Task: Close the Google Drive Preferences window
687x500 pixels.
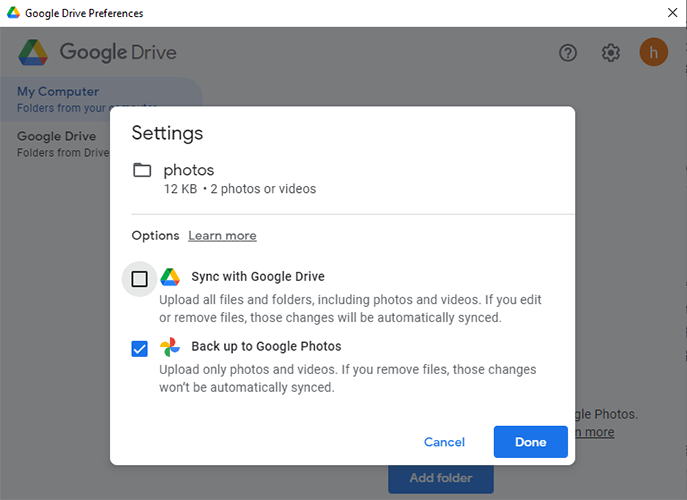Action: [x=673, y=13]
